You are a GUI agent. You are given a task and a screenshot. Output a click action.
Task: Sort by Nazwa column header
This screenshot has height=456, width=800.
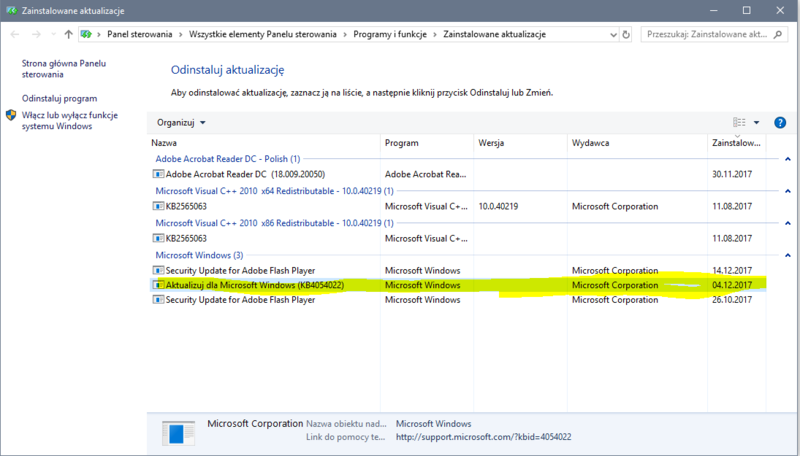pos(264,143)
